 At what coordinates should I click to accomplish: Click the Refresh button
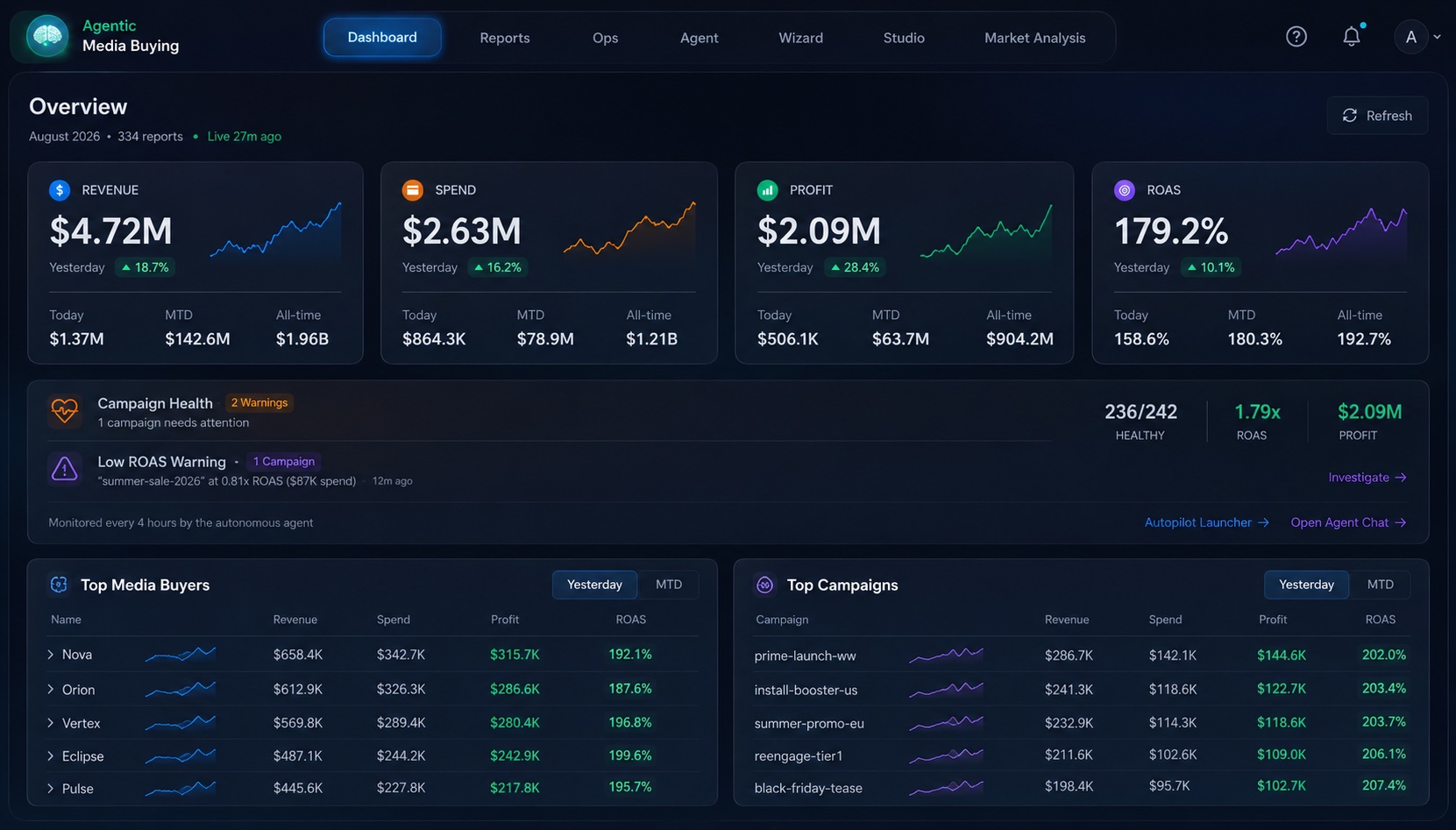tap(1377, 116)
